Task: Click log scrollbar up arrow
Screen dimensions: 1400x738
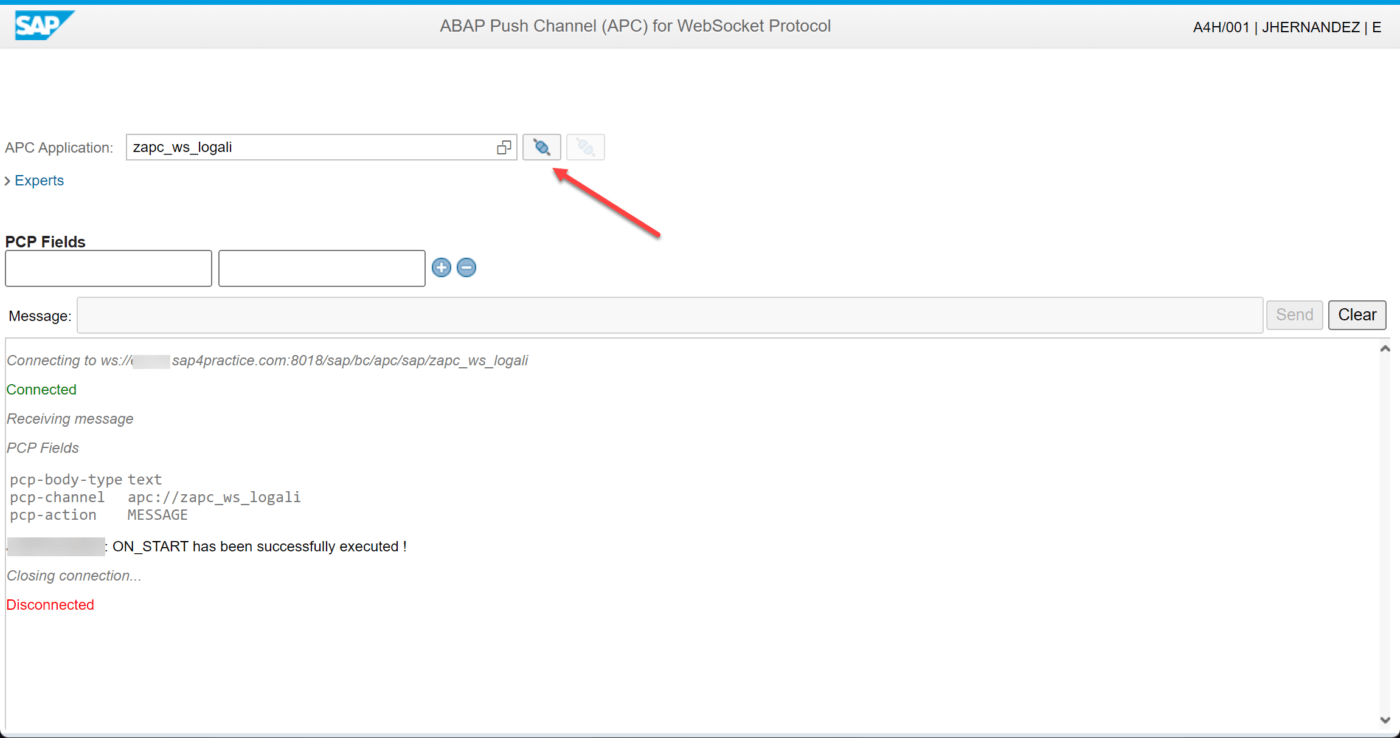Action: [1385, 349]
